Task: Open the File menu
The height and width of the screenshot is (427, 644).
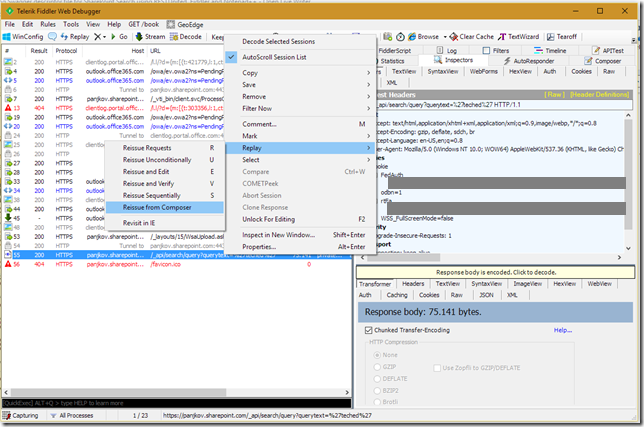Action: tap(10, 24)
